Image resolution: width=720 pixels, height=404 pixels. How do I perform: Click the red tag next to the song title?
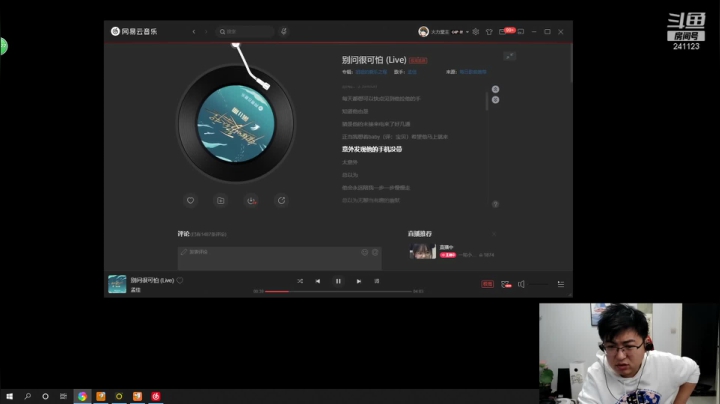click(x=418, y=61)
